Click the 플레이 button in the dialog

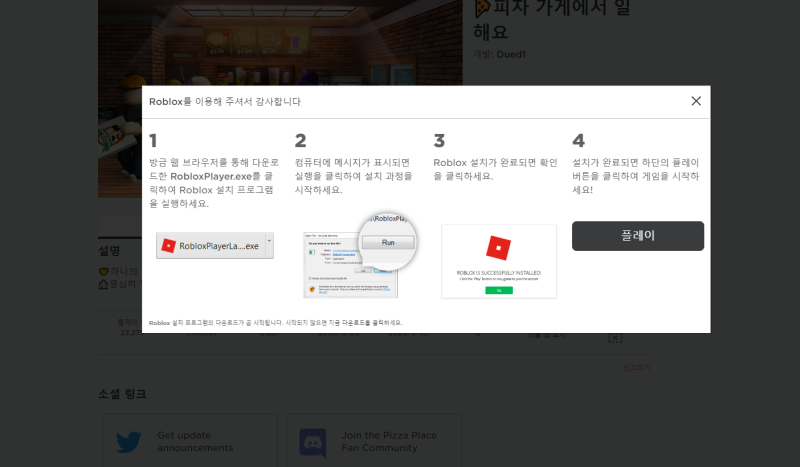pyautogui.click(x=638, y=236)
